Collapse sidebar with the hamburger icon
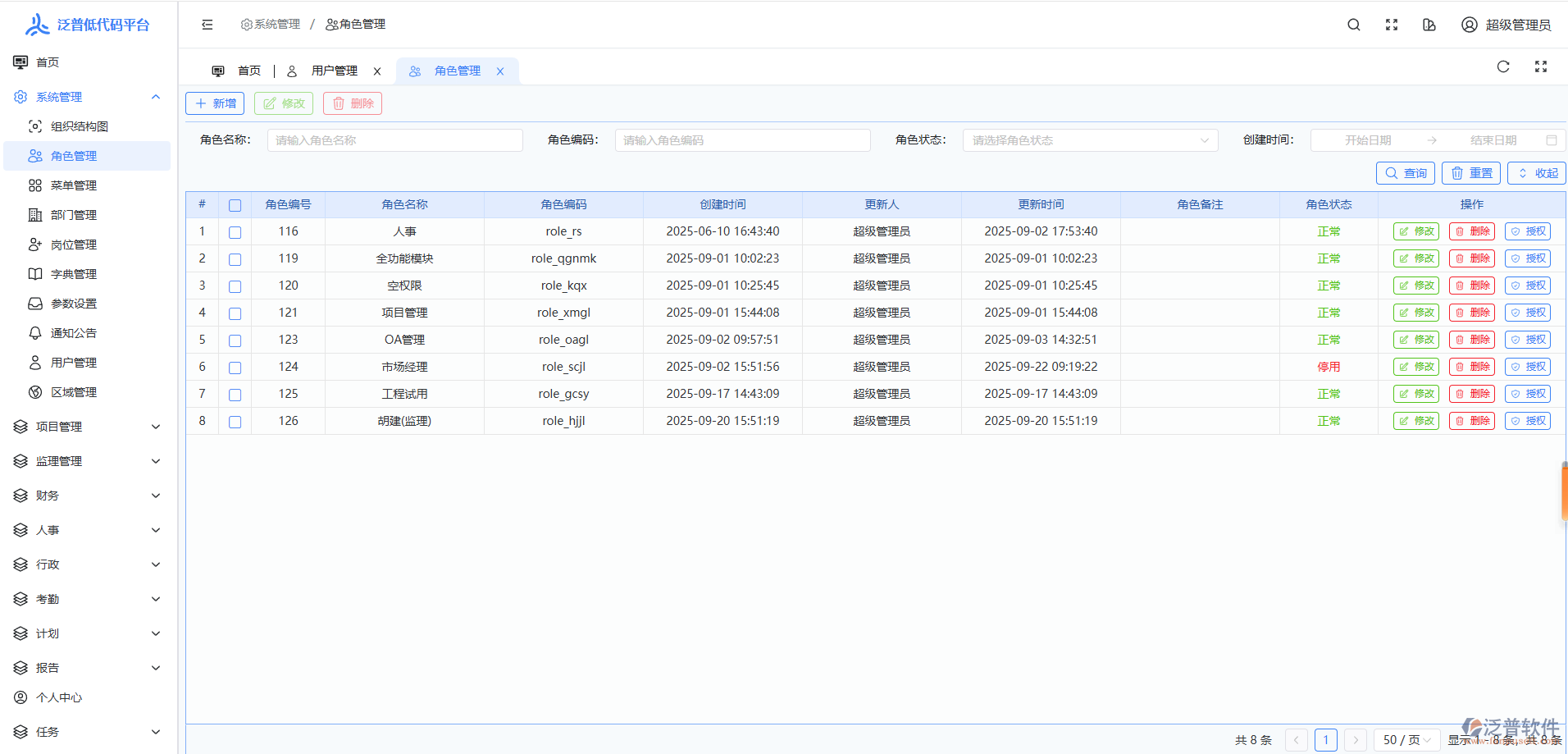1568x754 pixels. click(207, 25)
